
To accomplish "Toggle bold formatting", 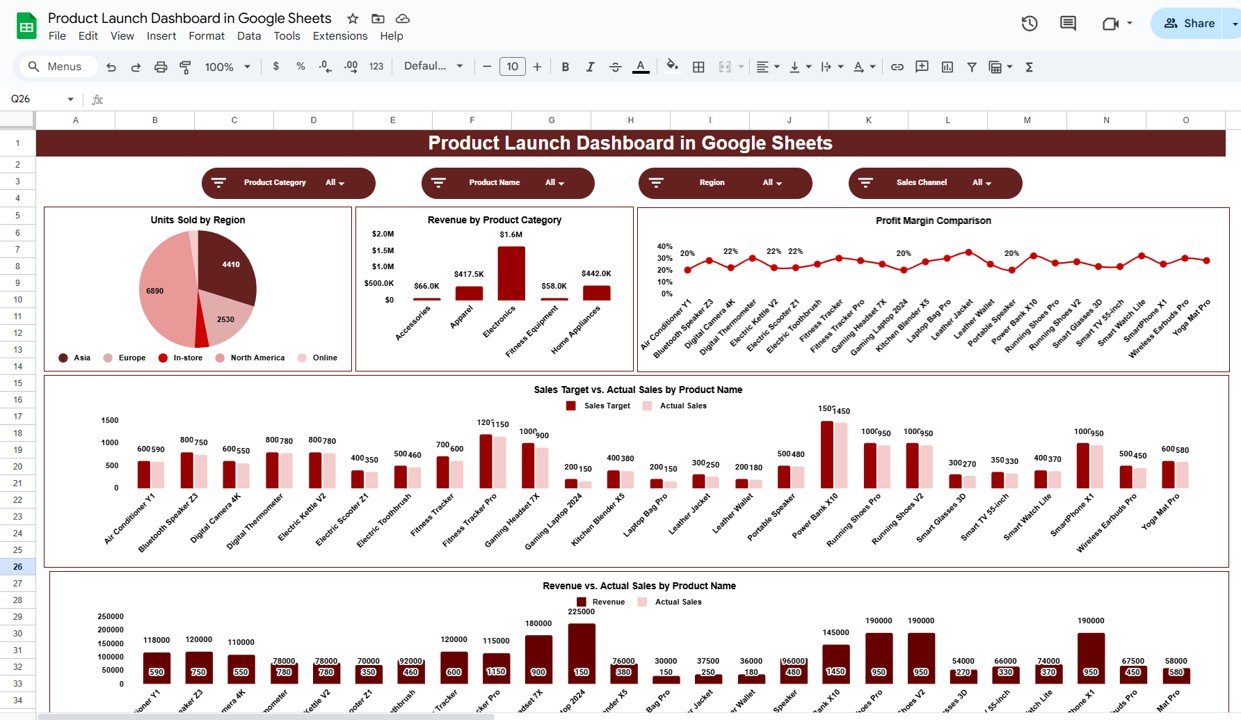I will 565,66.
